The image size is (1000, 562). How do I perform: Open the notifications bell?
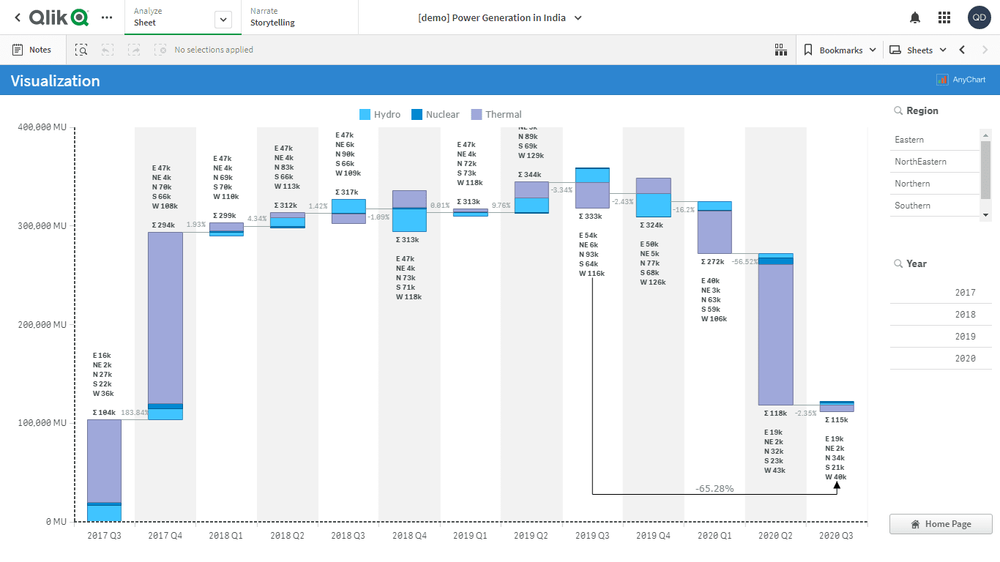click(914, 17)
